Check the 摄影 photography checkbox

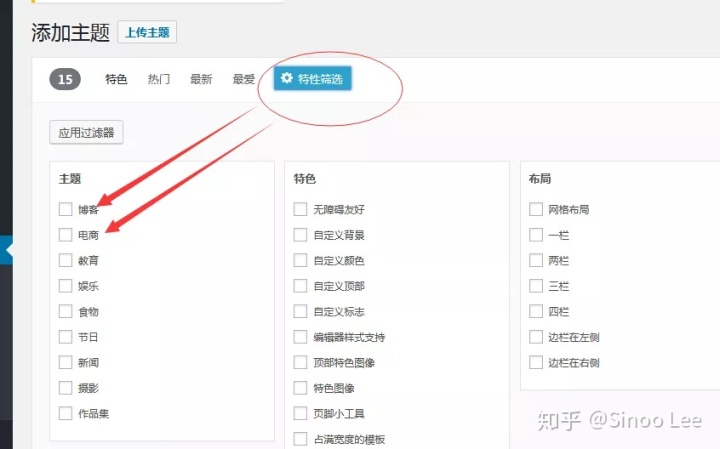tap(65, 388)
